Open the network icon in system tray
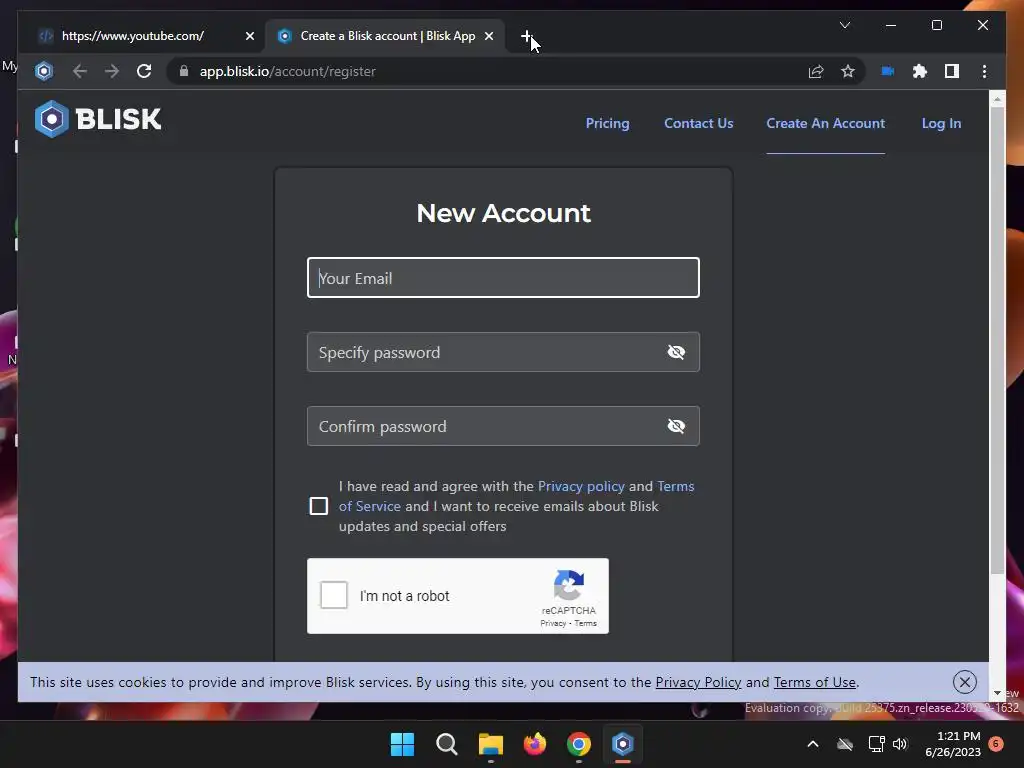 coord(876,744)
